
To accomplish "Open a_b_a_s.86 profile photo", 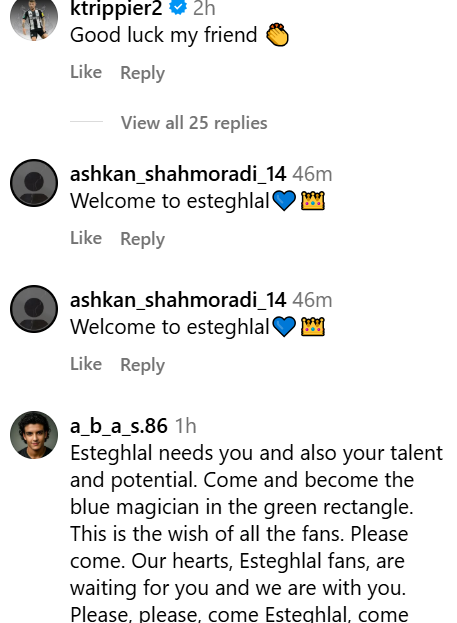I will point(34,435).
